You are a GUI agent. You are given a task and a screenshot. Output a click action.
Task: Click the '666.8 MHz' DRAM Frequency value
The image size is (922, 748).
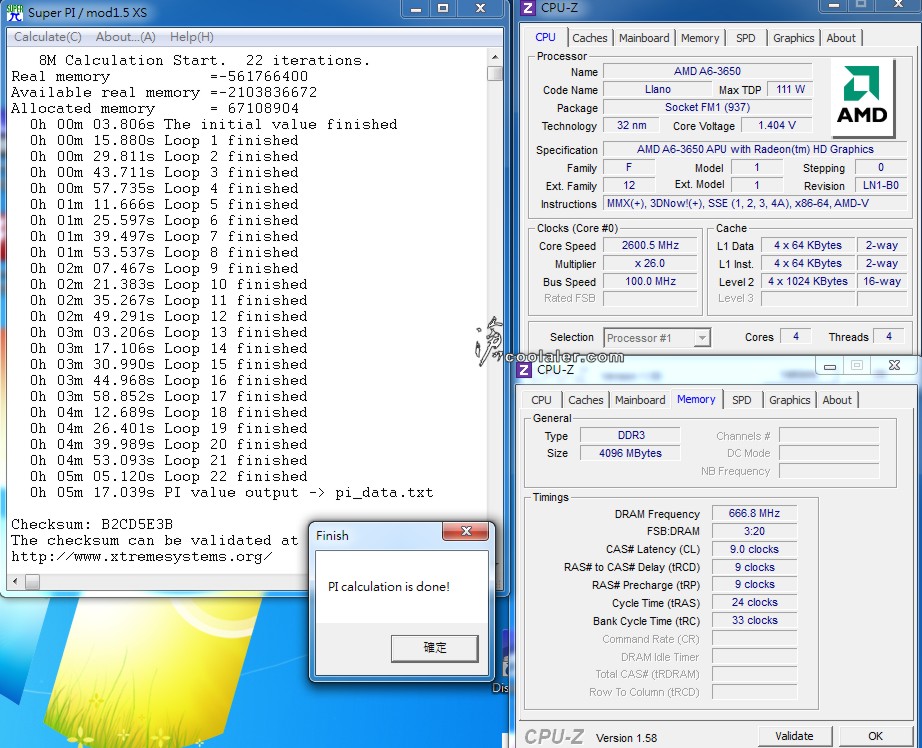click(754, 513)
